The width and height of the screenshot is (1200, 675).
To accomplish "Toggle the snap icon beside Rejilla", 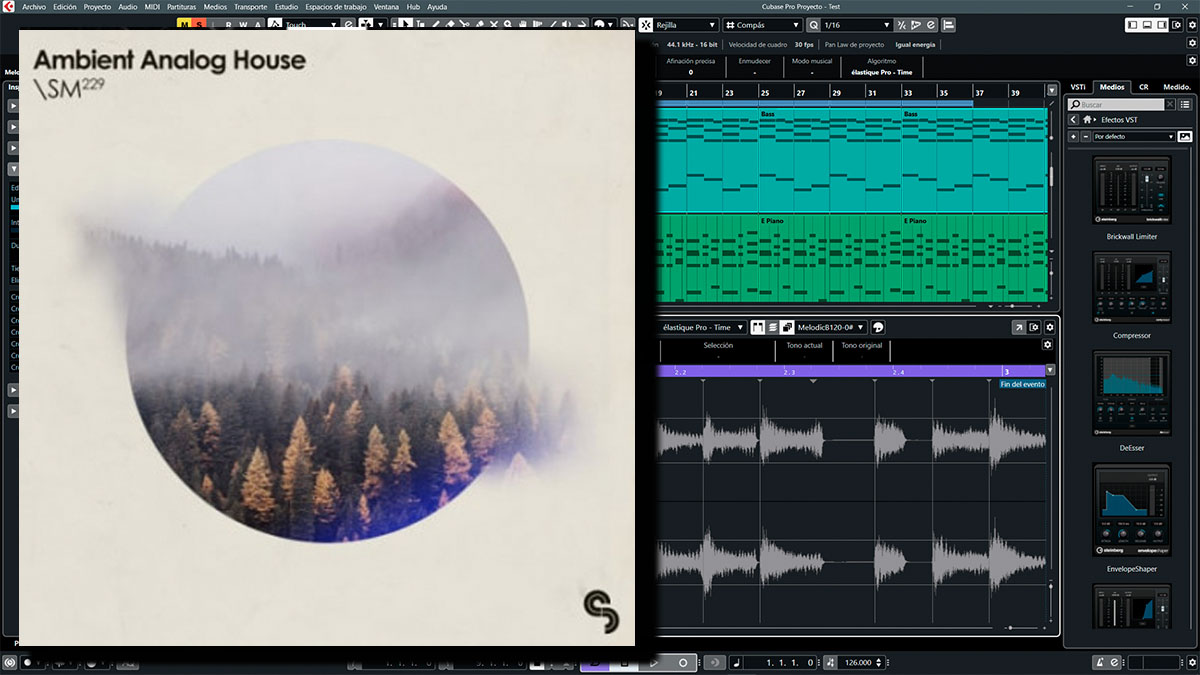I will coord(646,25).
